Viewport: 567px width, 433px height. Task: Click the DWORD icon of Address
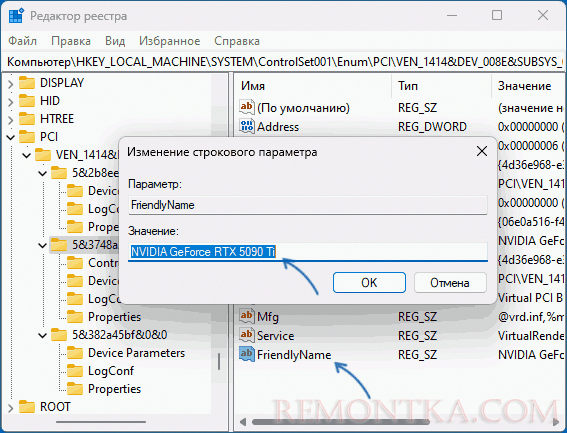[247, 126]
